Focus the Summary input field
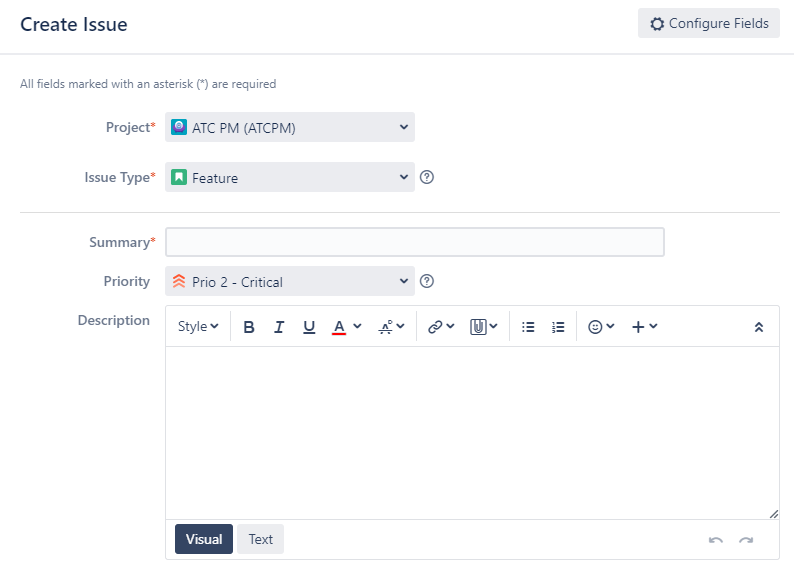 415,242
